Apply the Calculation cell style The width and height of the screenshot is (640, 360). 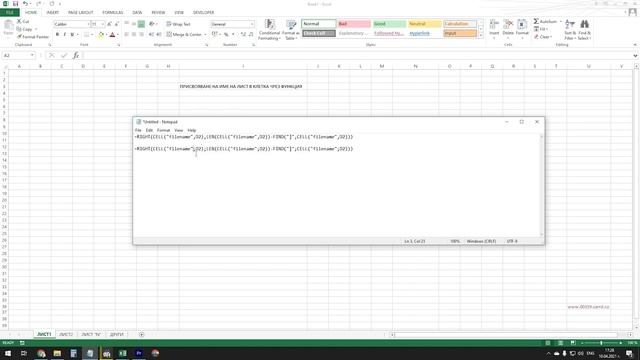coord(460,24)
